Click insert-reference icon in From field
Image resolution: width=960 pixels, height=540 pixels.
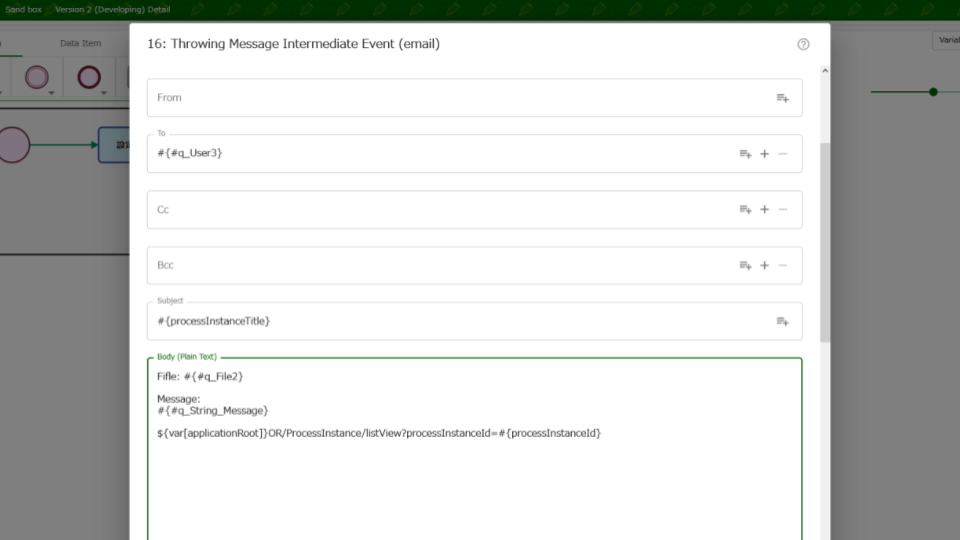782,98
